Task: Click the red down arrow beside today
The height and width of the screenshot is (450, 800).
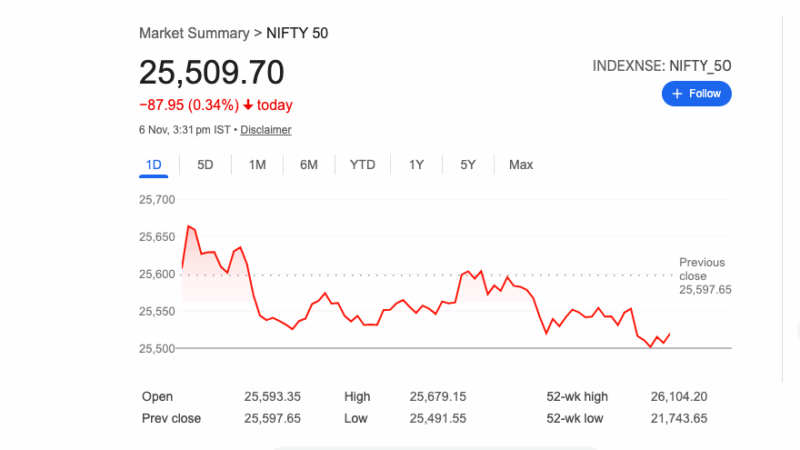Action: (x=248, y=105)
